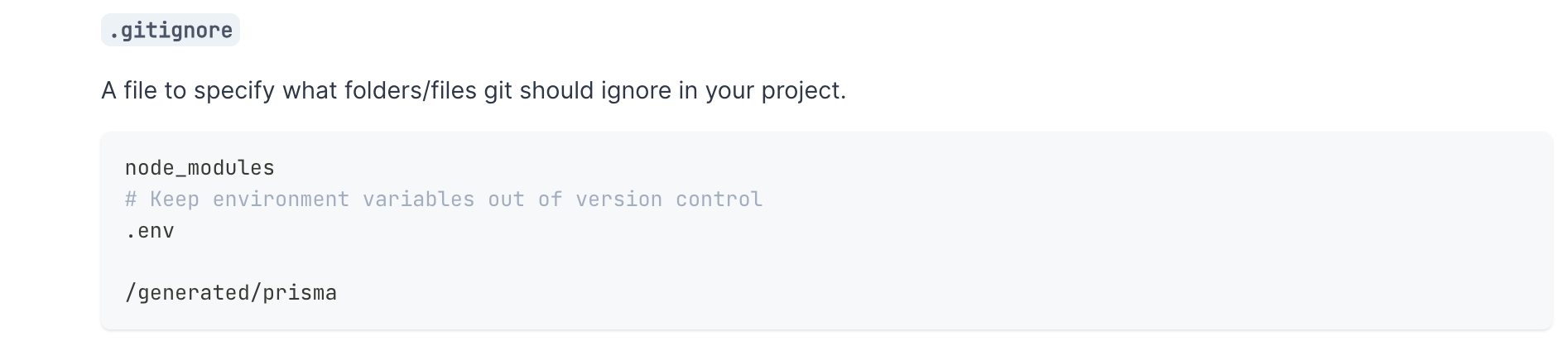The image size is (1568, 346).
Task: Click the node_modules line in code block
Action: tap(200, 168)
